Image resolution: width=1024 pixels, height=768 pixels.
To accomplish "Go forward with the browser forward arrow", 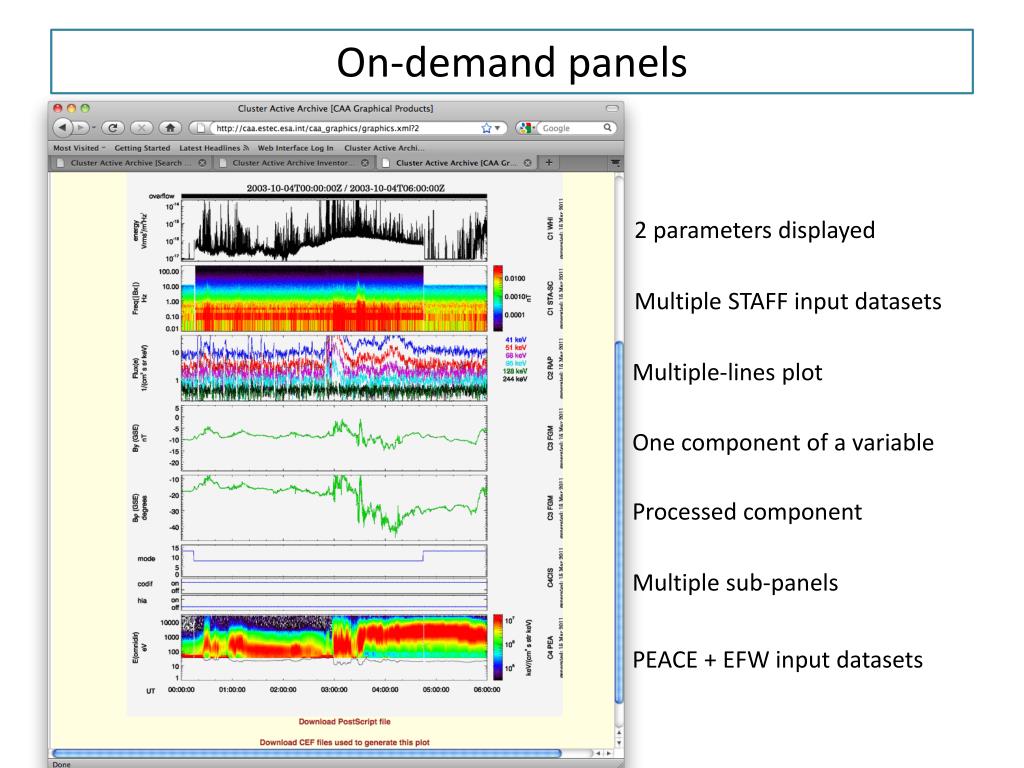I will tap(80, 128).
